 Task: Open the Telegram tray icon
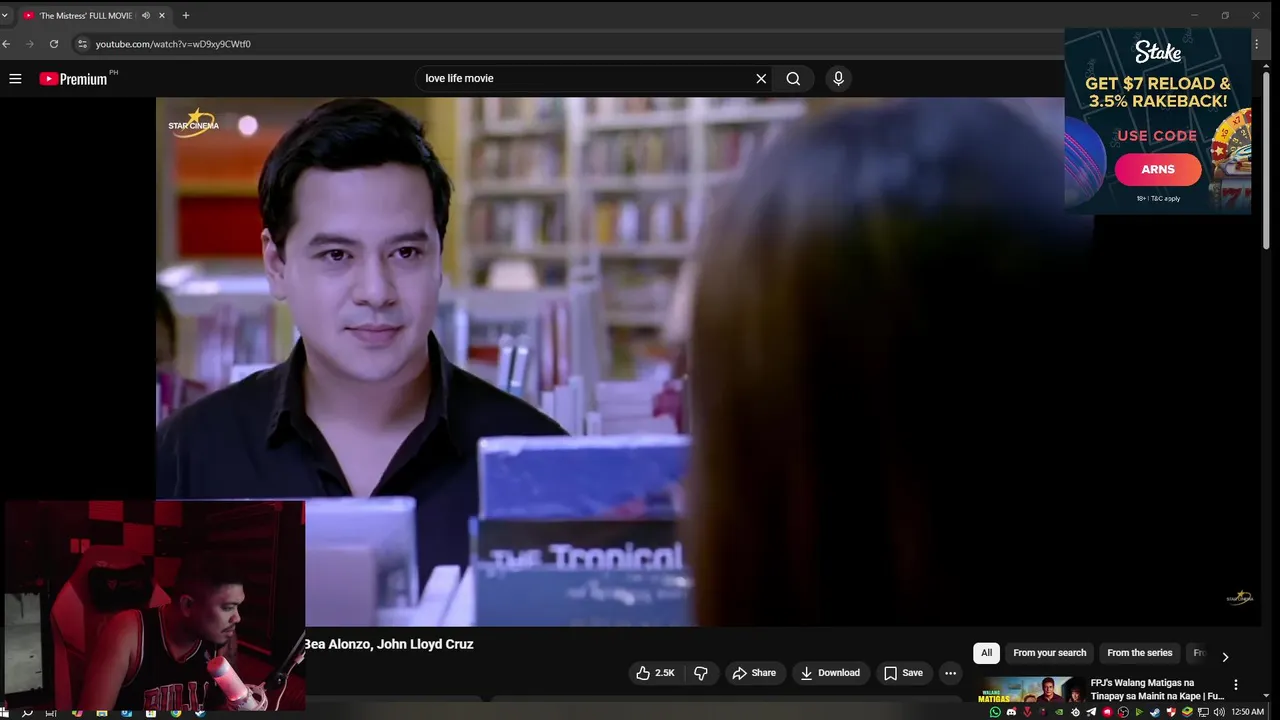tap(1091, 712)
